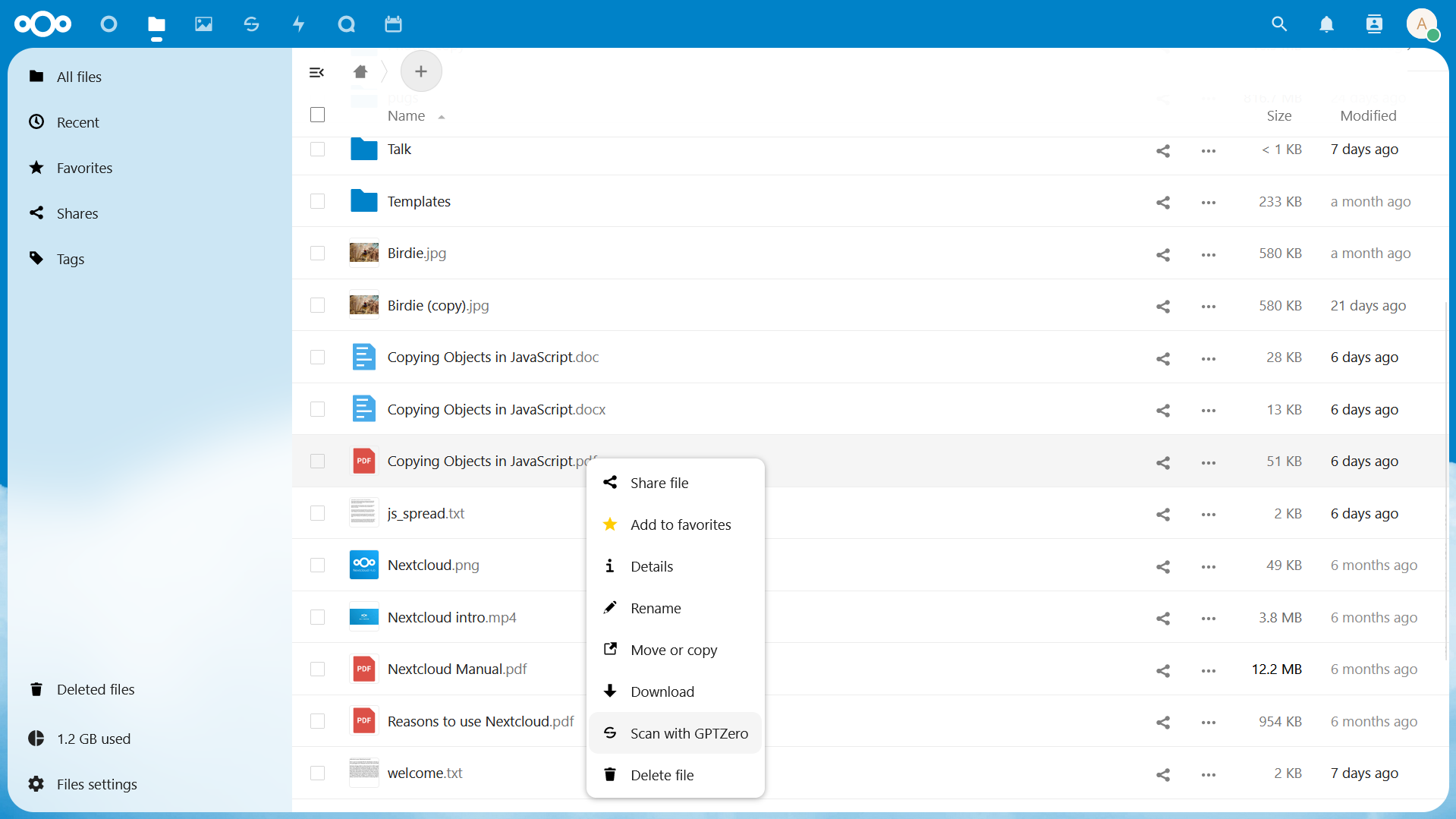Share welcome.txt via share icon
The width and height of the screenshot is (1456, 819).
tap(1163, 774)
